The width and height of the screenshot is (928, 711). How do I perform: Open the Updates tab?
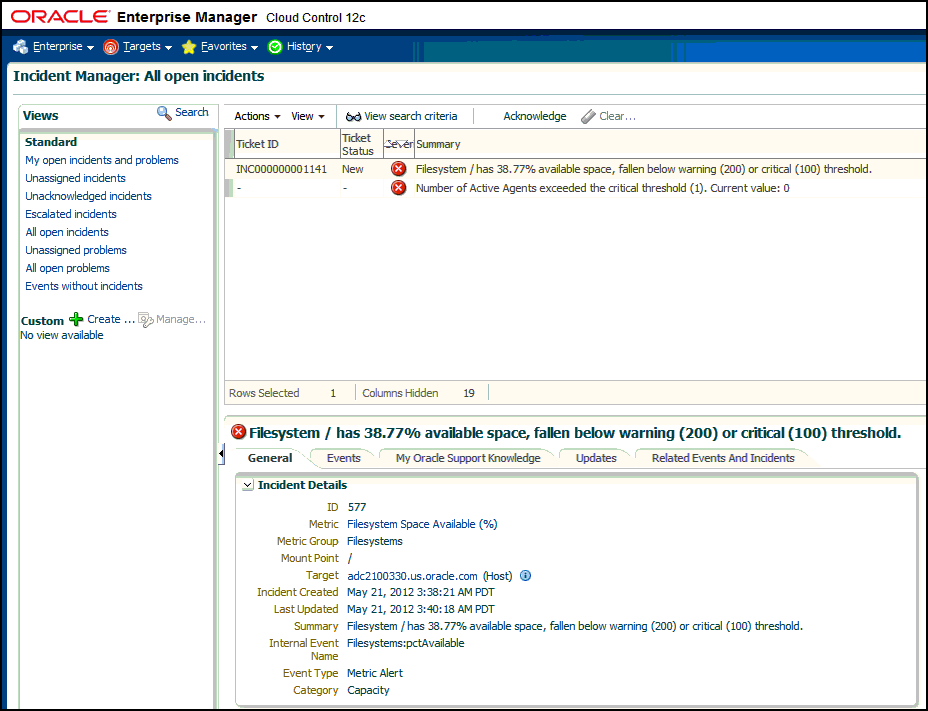(x=596, y=458)
